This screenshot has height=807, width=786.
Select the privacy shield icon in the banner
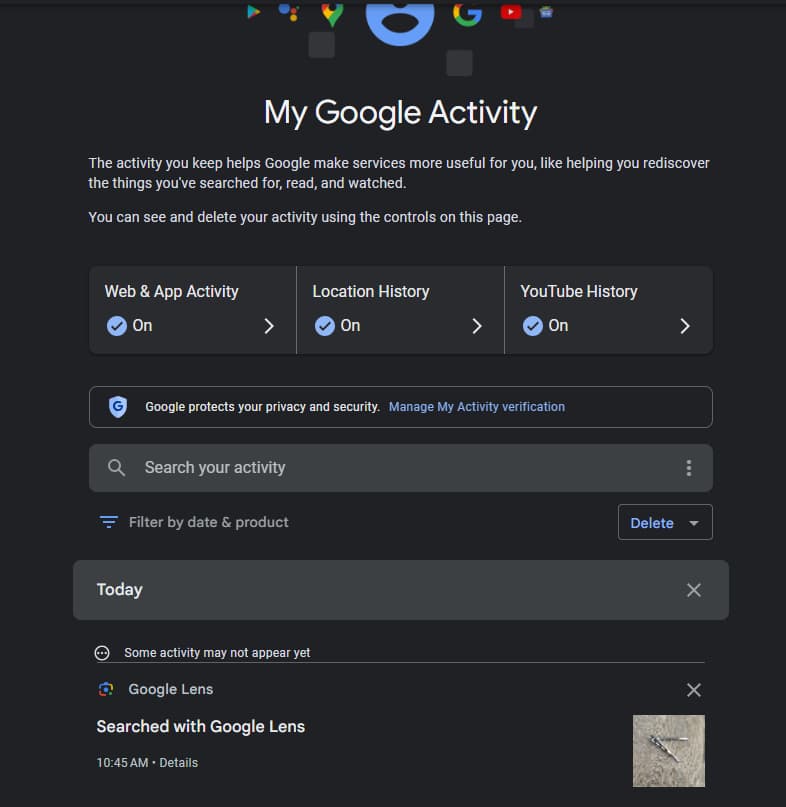[118, 406]
